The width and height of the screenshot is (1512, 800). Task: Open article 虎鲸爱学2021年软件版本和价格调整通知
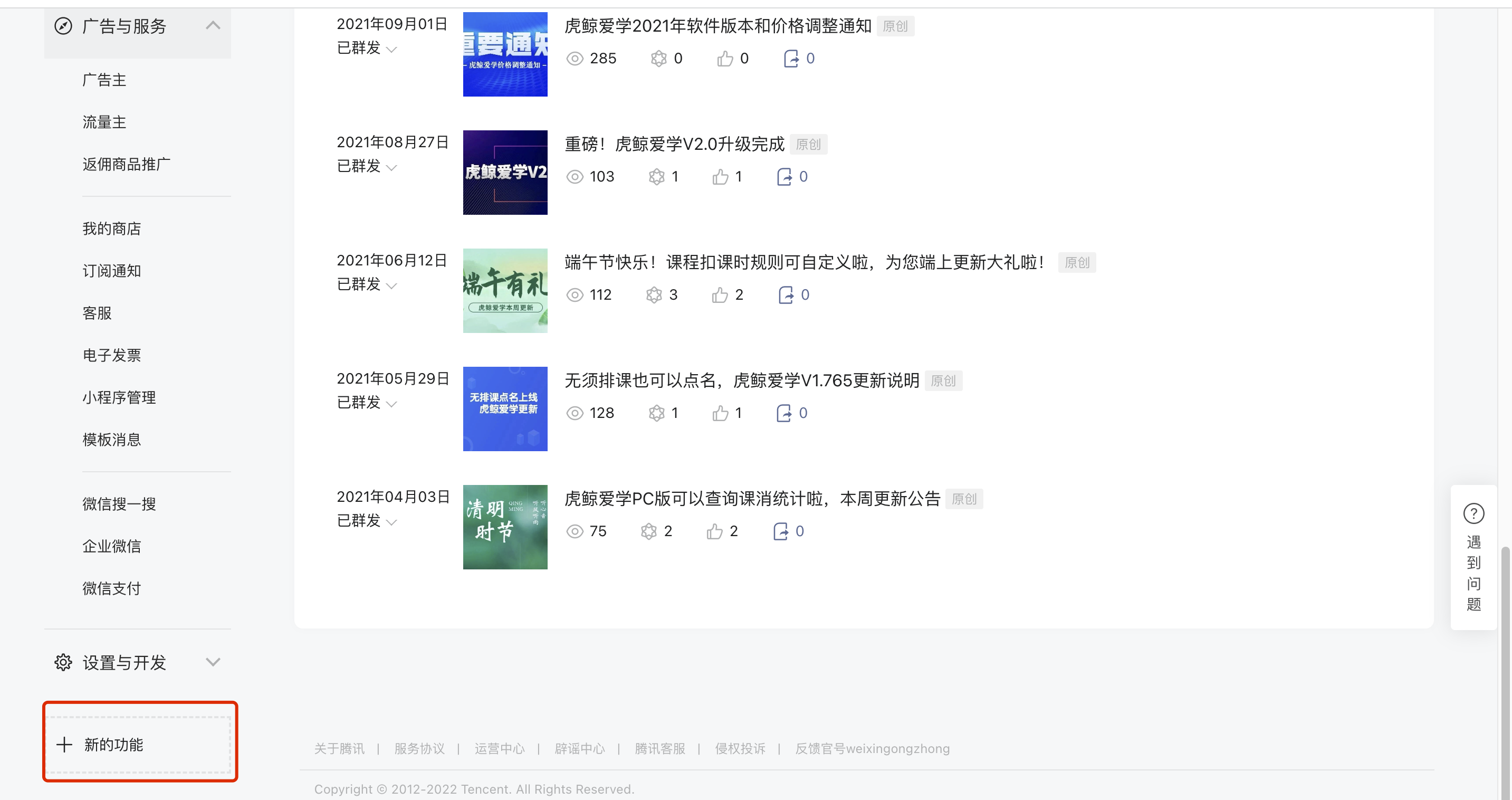(x=718, y=26)
